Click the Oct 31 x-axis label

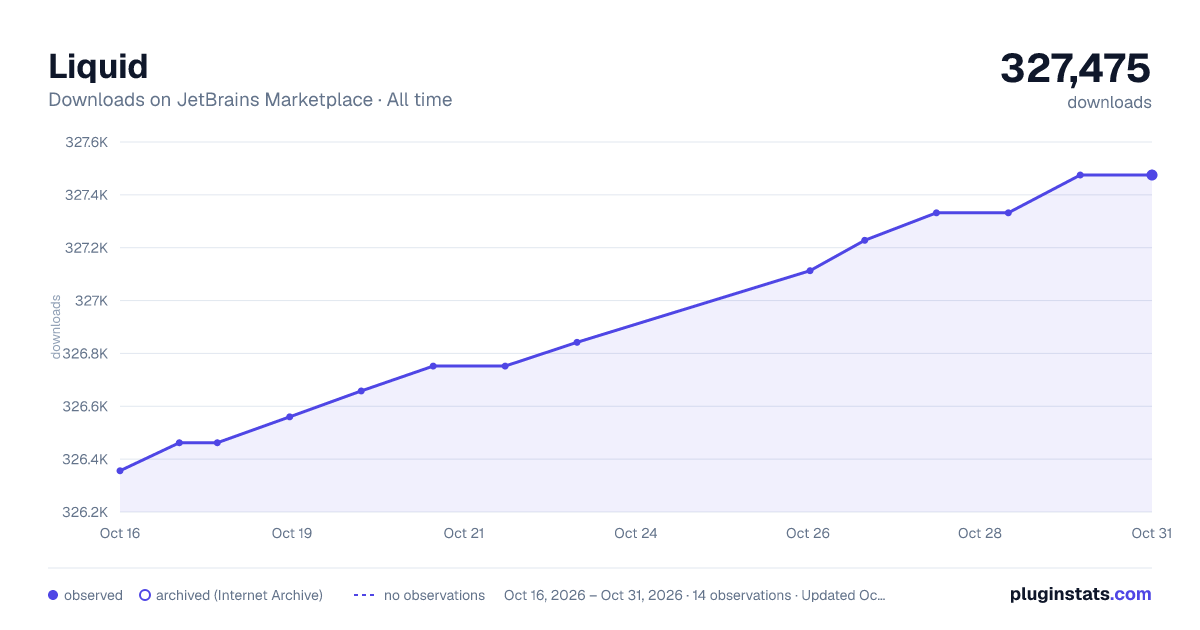(1151, 533)
